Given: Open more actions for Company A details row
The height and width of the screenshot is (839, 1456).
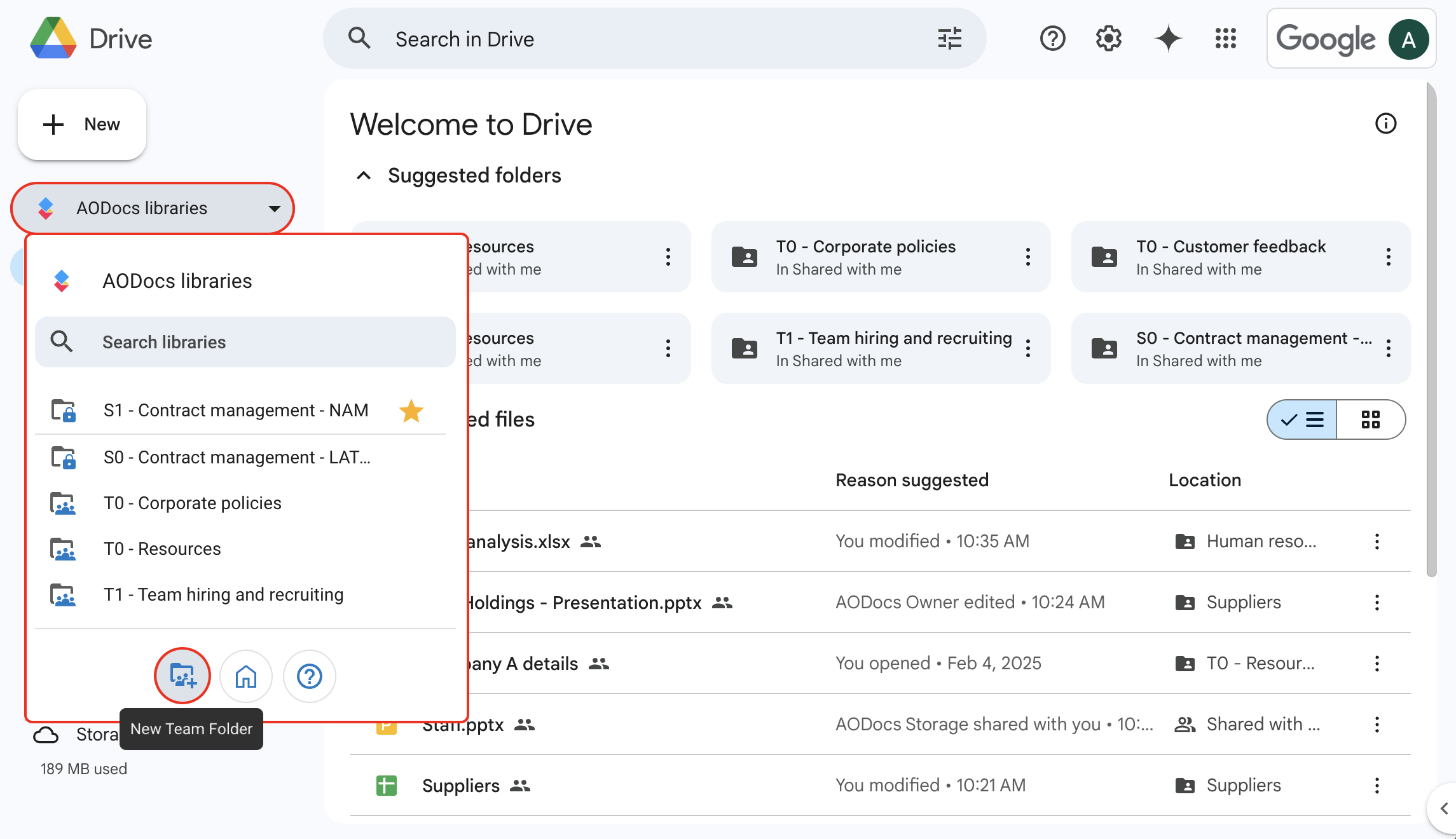Looking at the screenshot, I should point(1377,664).
